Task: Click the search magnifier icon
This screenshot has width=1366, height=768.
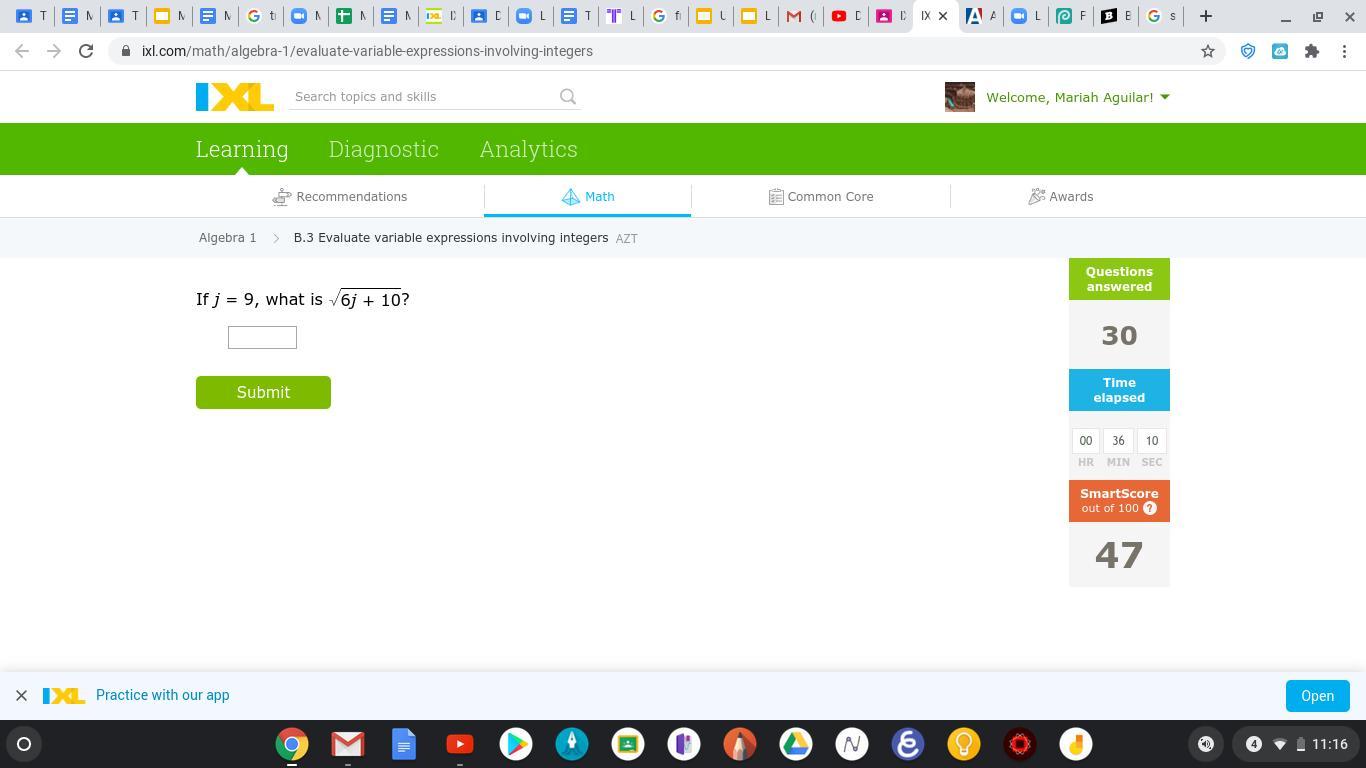Action: click(x=568, y=97)
